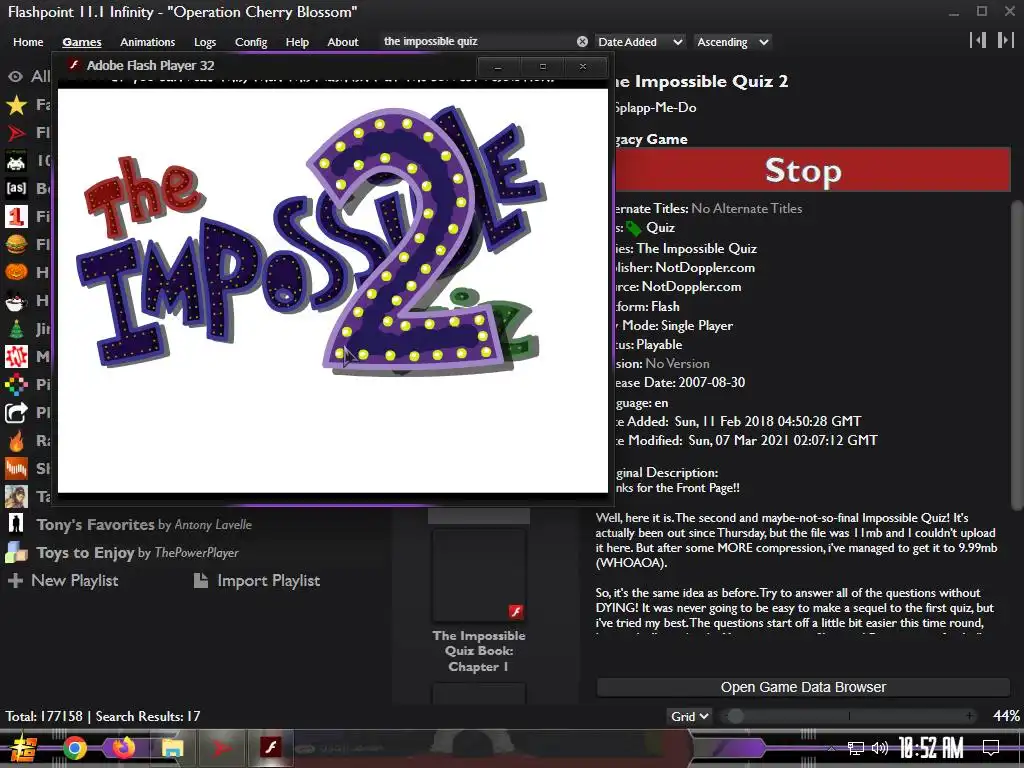Open the orange soundwave playlist icon
The image size is (1024, 768).
coord(16,468)
